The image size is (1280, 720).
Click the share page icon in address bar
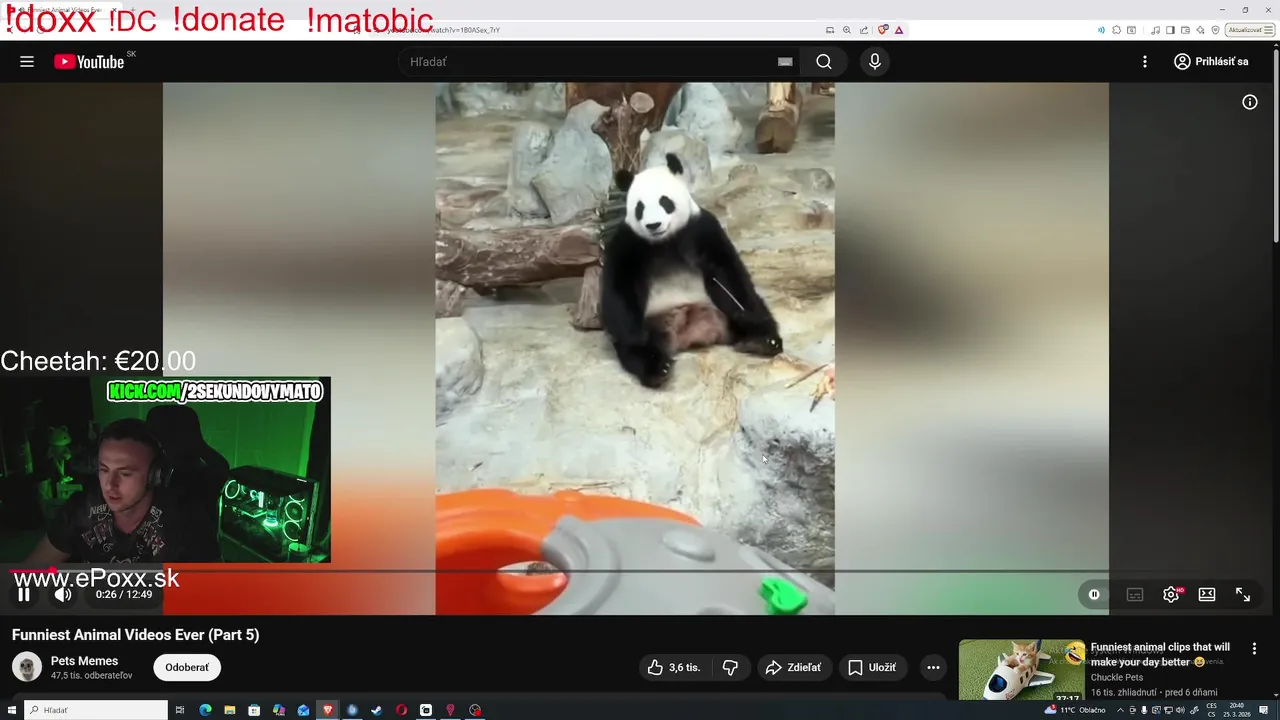pyautogui.click(x=864, y=30)
